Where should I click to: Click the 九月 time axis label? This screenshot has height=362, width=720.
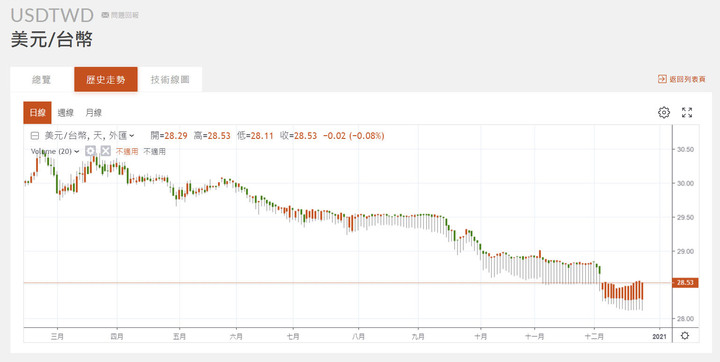(x=418, y=337)
